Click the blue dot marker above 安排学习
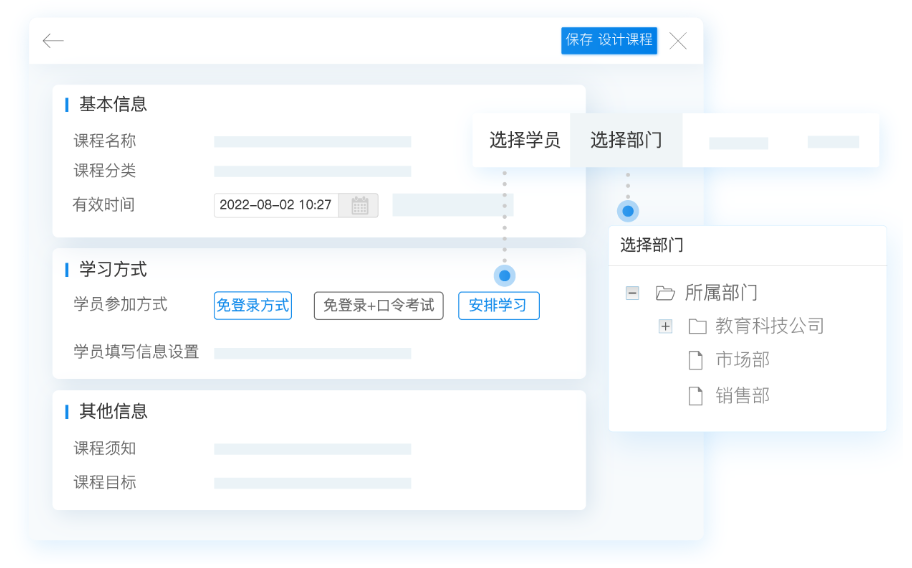 click(x=505, y=275)
